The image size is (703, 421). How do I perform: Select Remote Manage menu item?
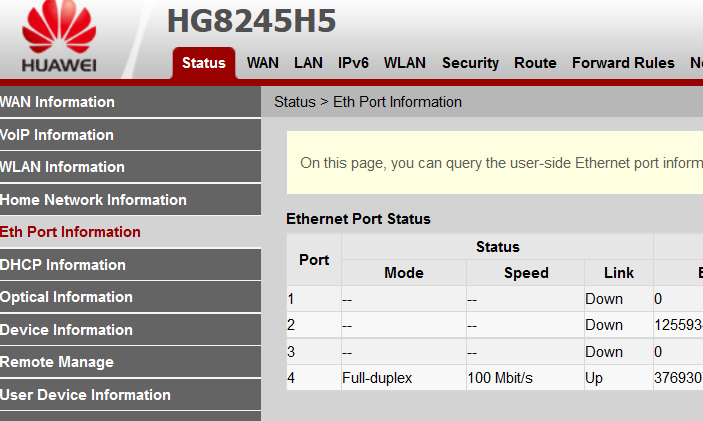tap(130, 362)
